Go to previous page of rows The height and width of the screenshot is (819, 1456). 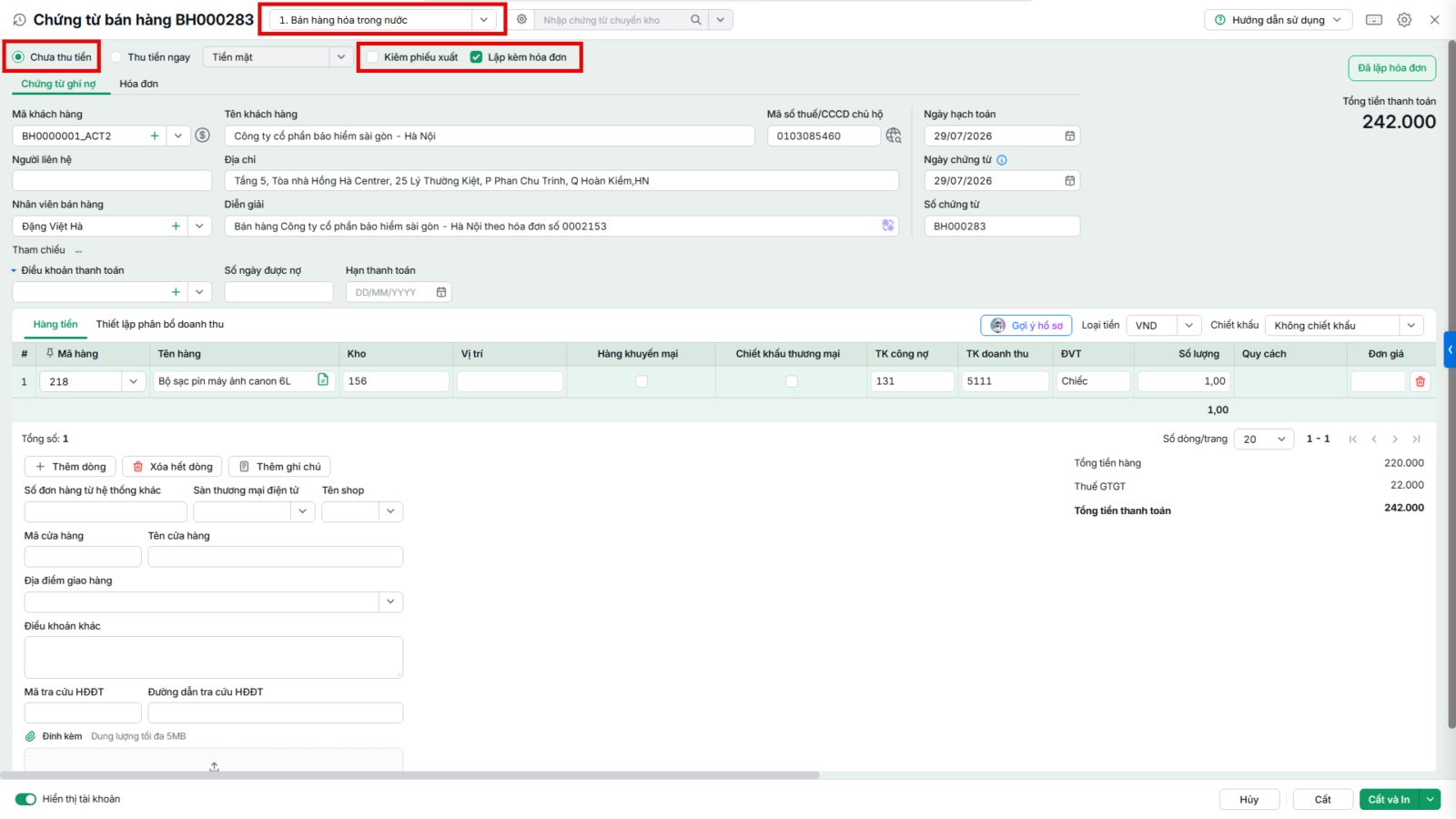1374,439
